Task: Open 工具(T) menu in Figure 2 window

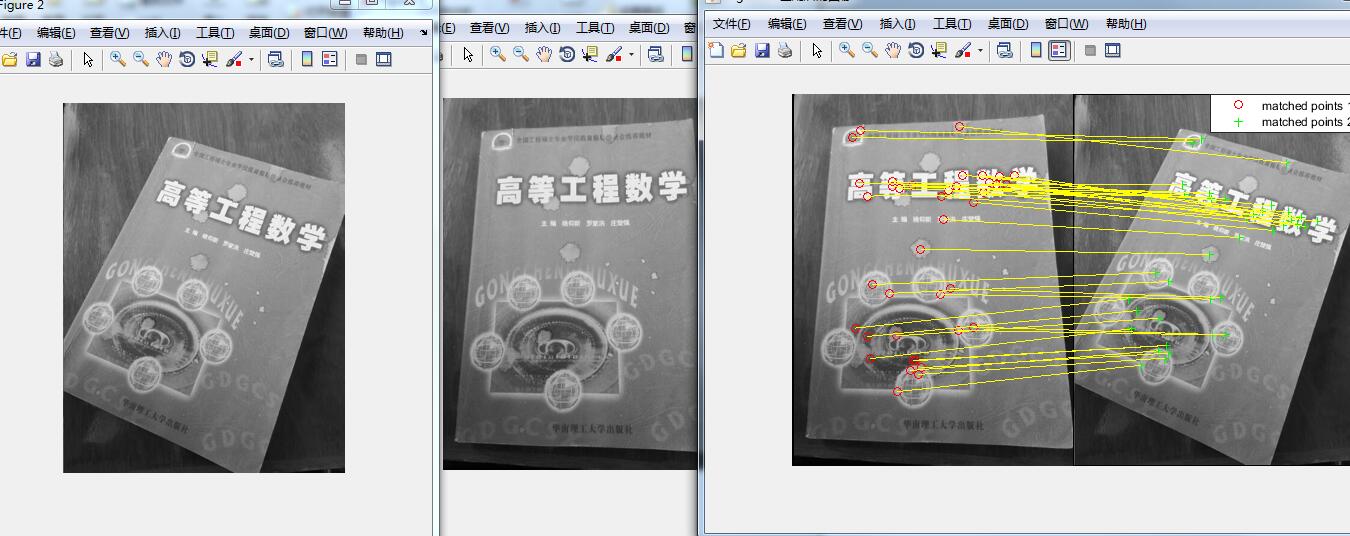Action: coord(216,33)
